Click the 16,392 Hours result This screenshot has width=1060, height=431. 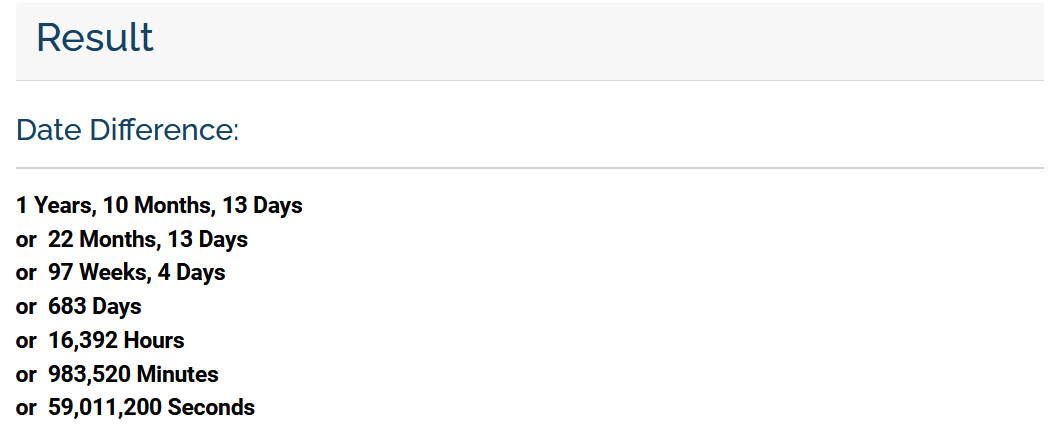click(x=116, y=340)
